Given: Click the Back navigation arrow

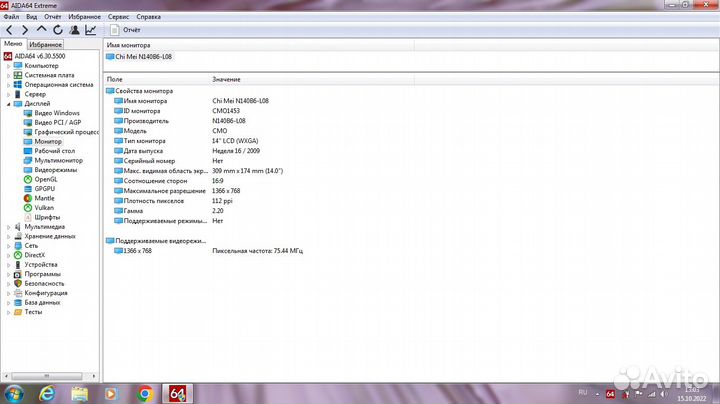Looking at the screenshot, I should (9, 30).
